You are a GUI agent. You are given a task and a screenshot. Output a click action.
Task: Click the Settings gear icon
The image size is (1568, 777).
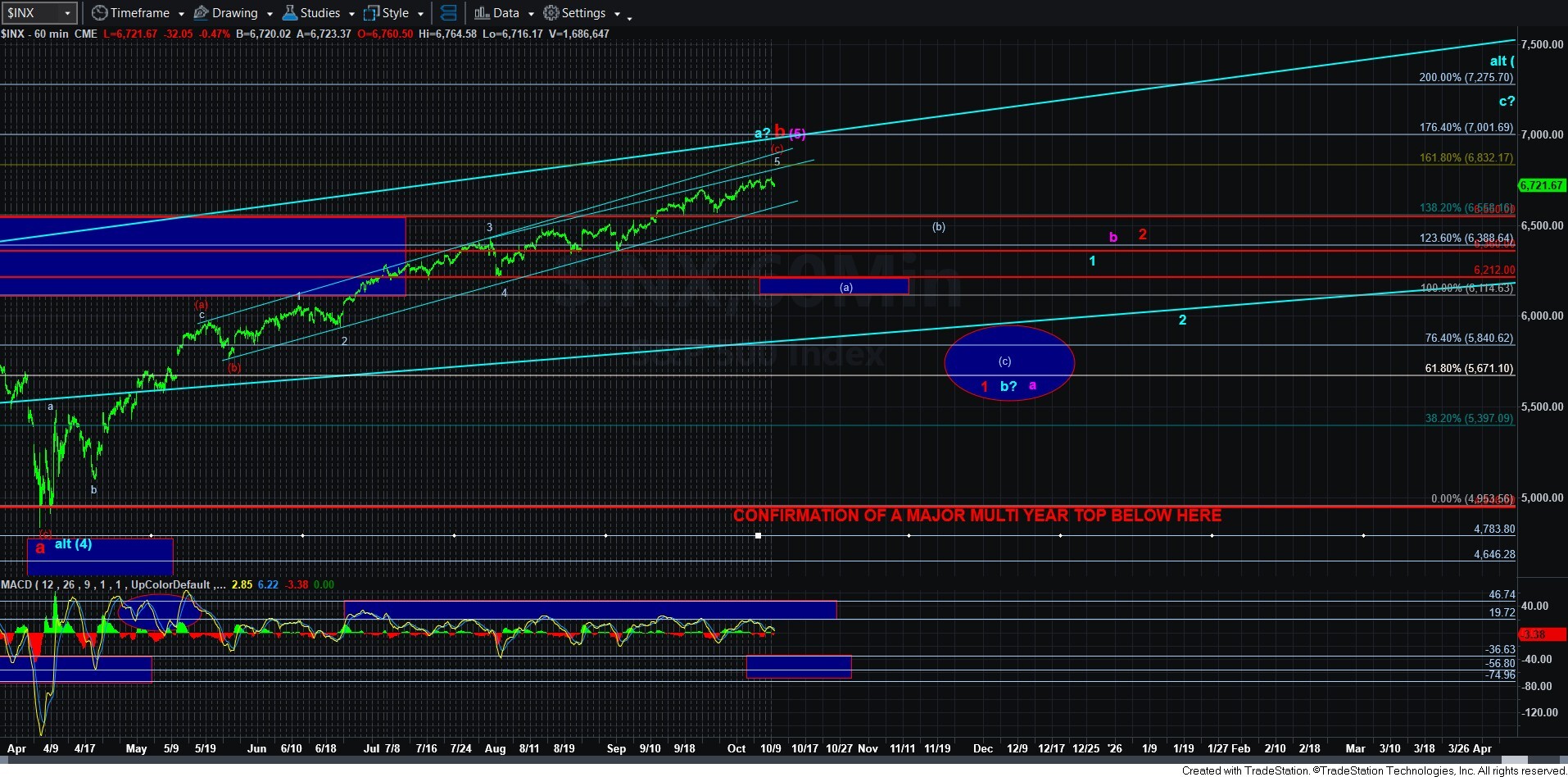(x=551, y=13)
